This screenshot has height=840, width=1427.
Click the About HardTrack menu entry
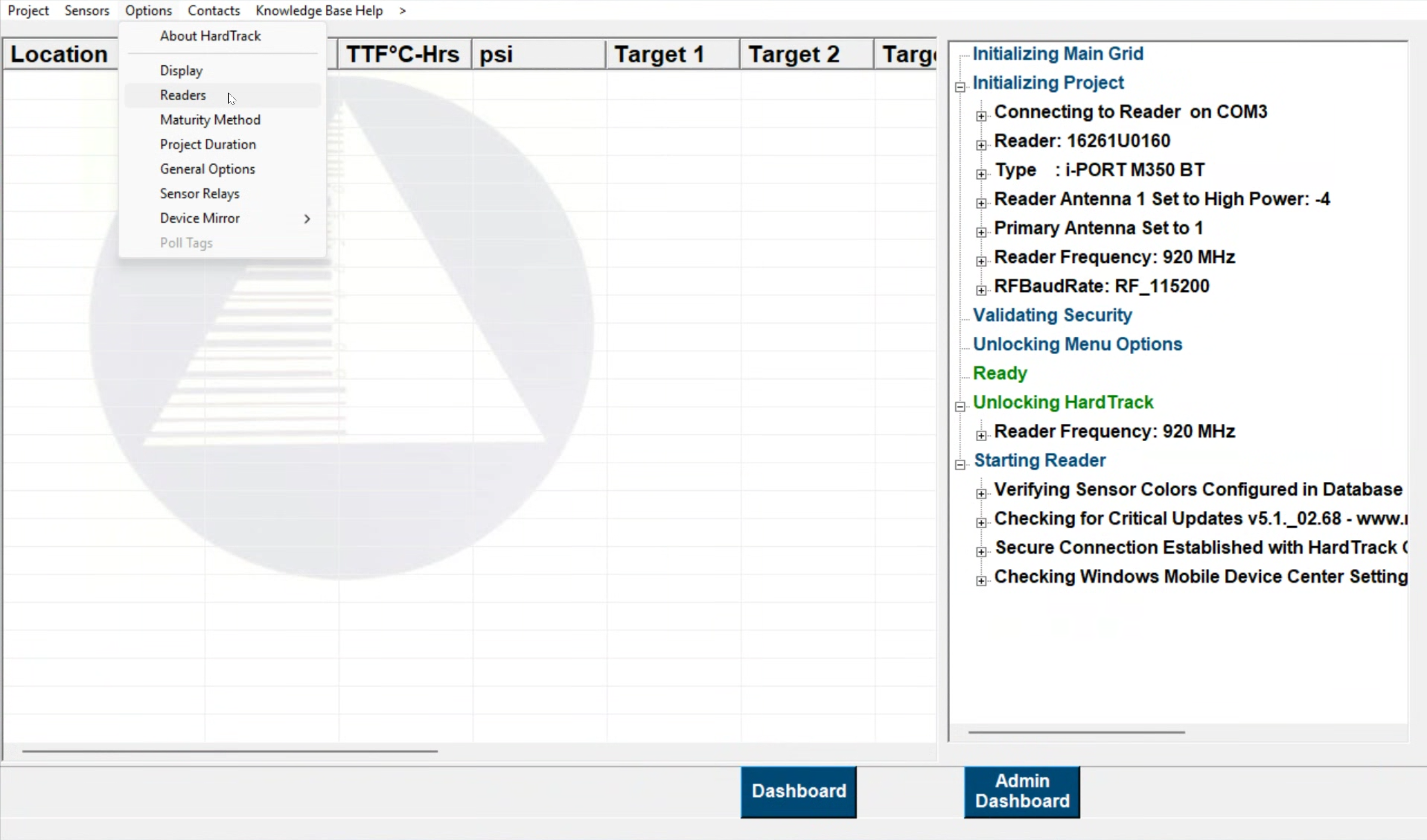tap(210, 36)
